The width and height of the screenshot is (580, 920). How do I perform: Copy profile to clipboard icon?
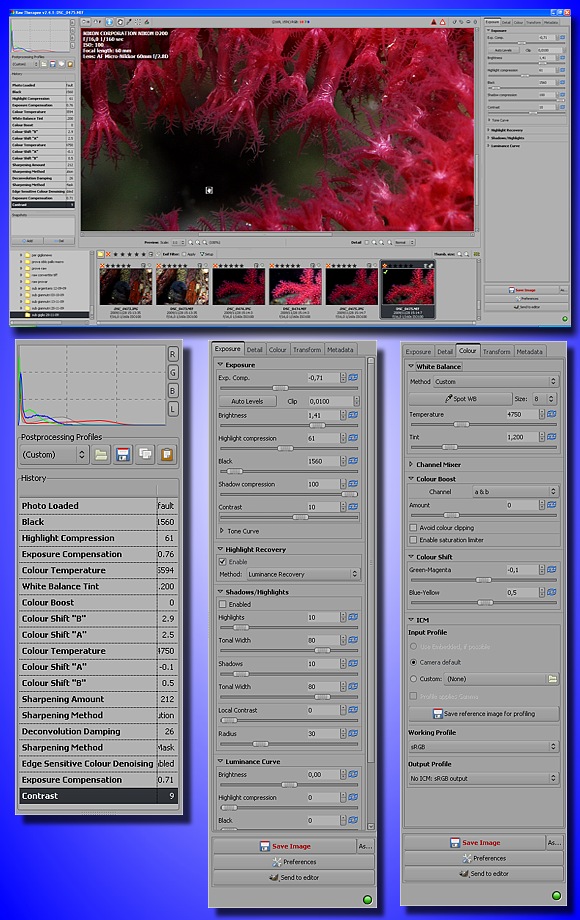tap(145, 455)
